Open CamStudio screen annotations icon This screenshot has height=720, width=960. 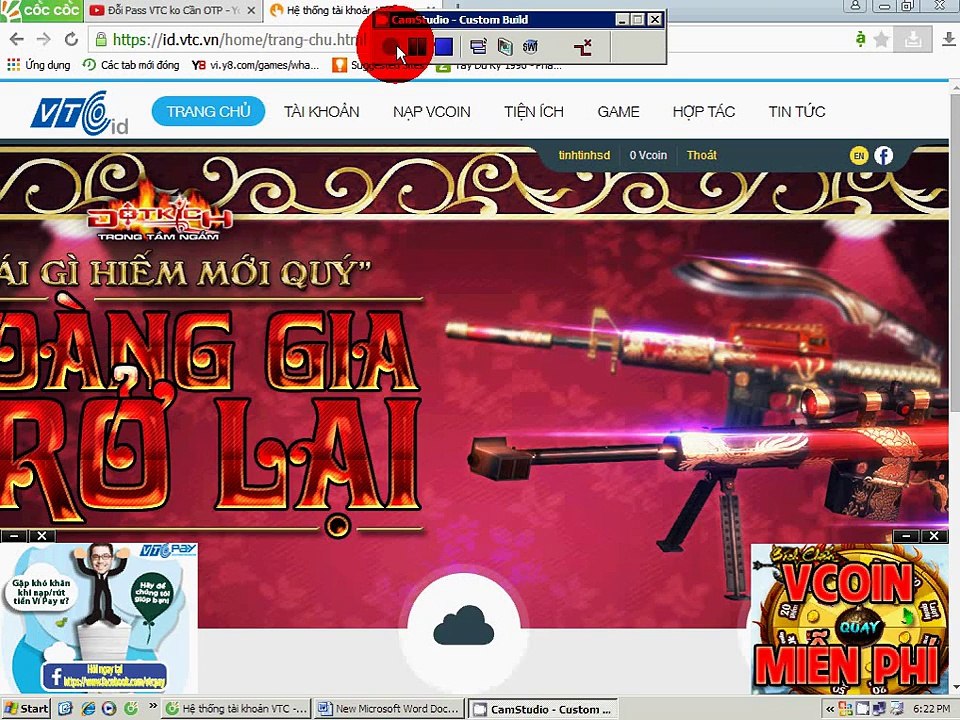(x=478, y=47)
